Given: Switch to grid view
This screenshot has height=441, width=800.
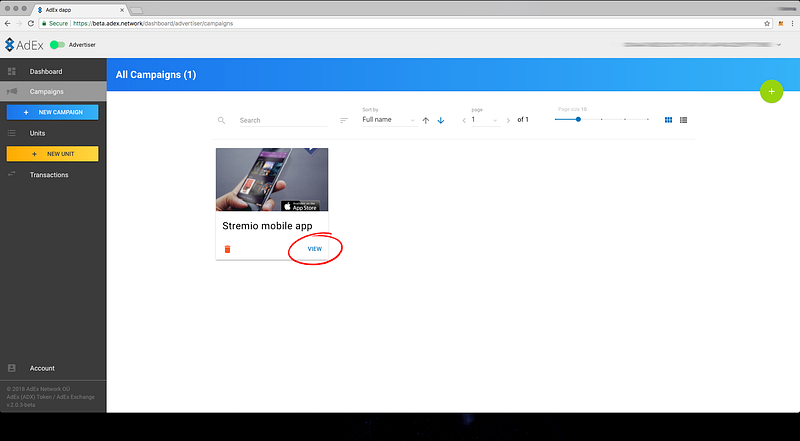Looking at the screenshot, I should pyautogui.click(x=668, y=120).
